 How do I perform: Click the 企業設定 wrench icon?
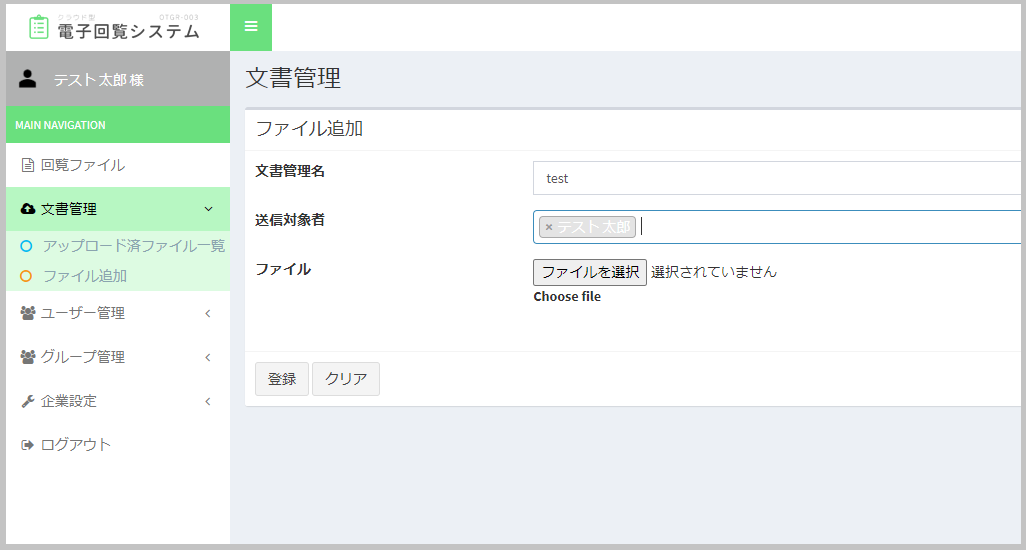[x=28, y=401]
